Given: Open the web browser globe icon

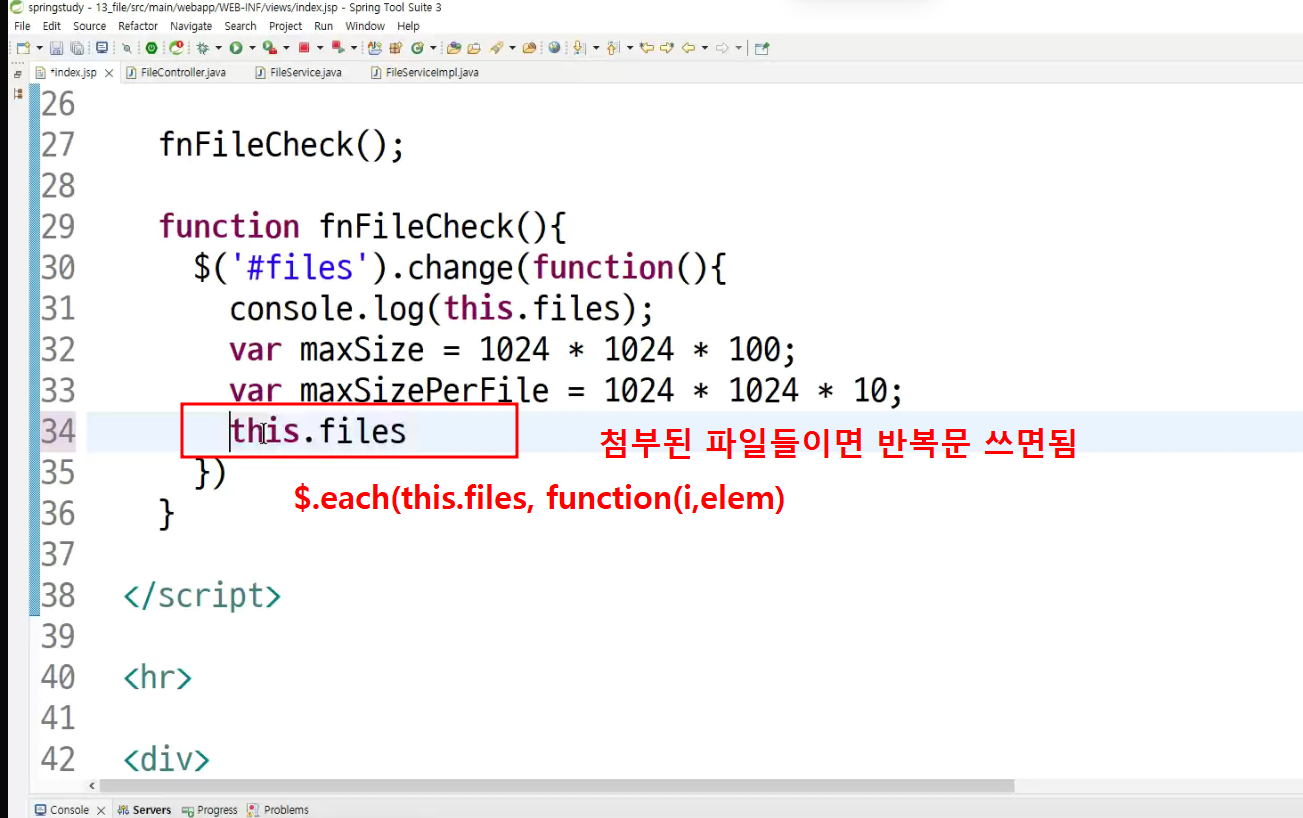Looking at the screenshot, I should pyautogui.click(x=554, y=47).
